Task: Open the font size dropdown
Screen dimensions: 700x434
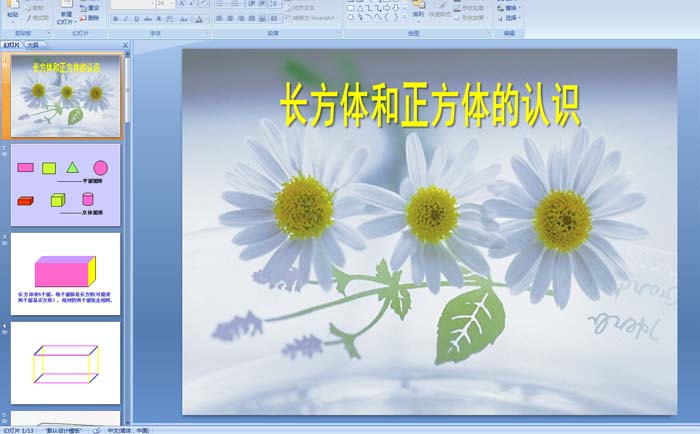Action: (x=172, y=4)
